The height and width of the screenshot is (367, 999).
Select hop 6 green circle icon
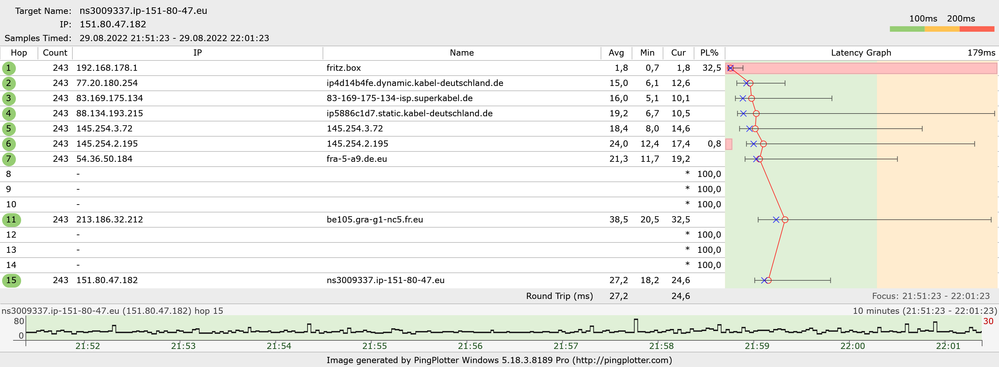click(9, 144)
